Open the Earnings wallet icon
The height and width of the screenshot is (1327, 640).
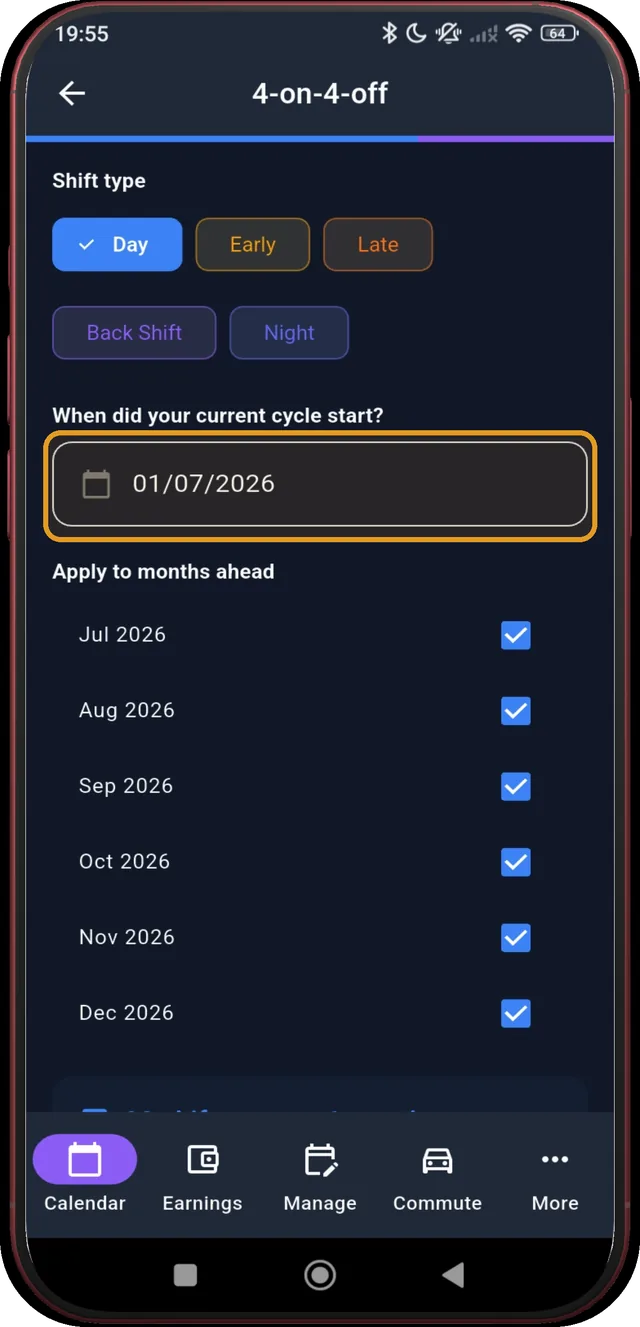(202, 1160)
